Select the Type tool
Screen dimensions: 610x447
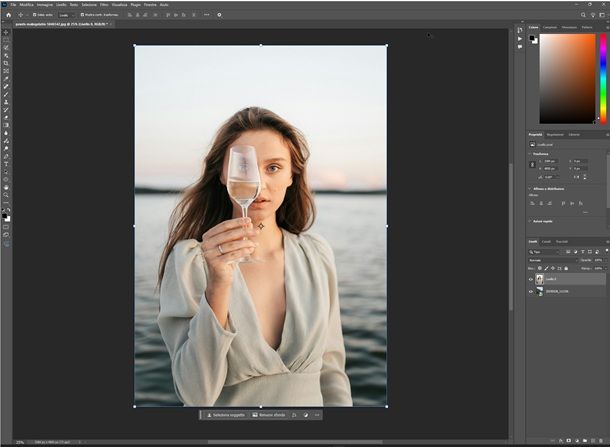pos(6,164)
